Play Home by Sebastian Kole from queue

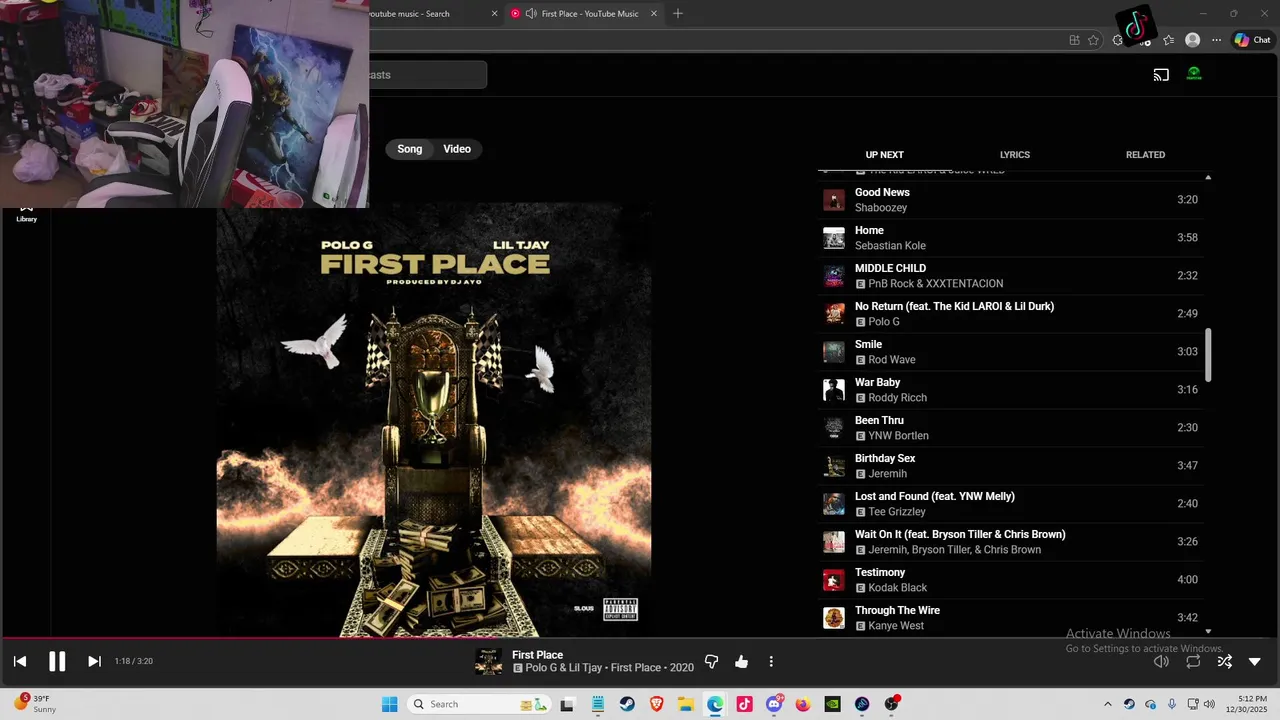(1010, 238)
